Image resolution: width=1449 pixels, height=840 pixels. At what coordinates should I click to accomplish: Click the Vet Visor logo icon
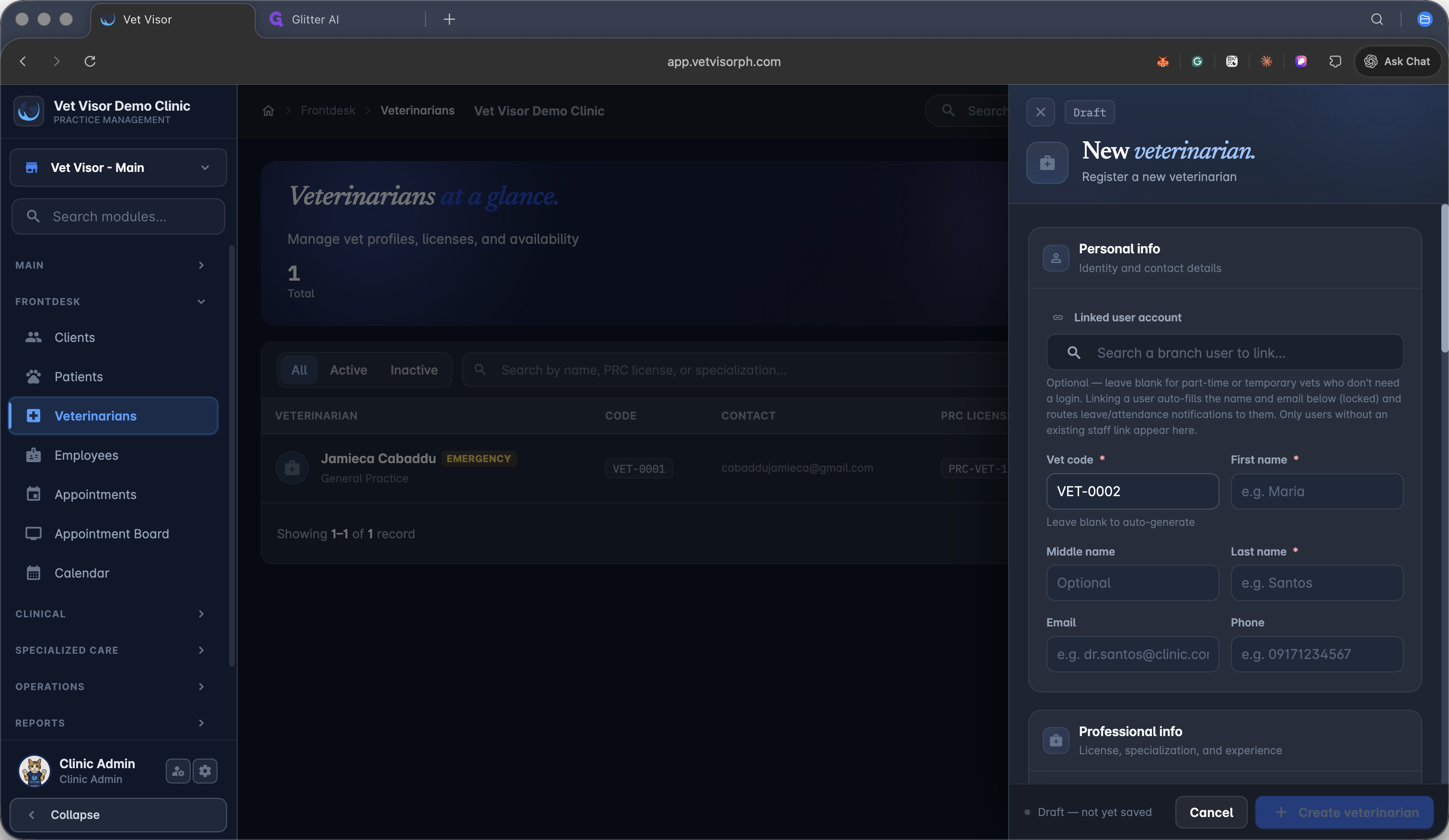(29, 111)
